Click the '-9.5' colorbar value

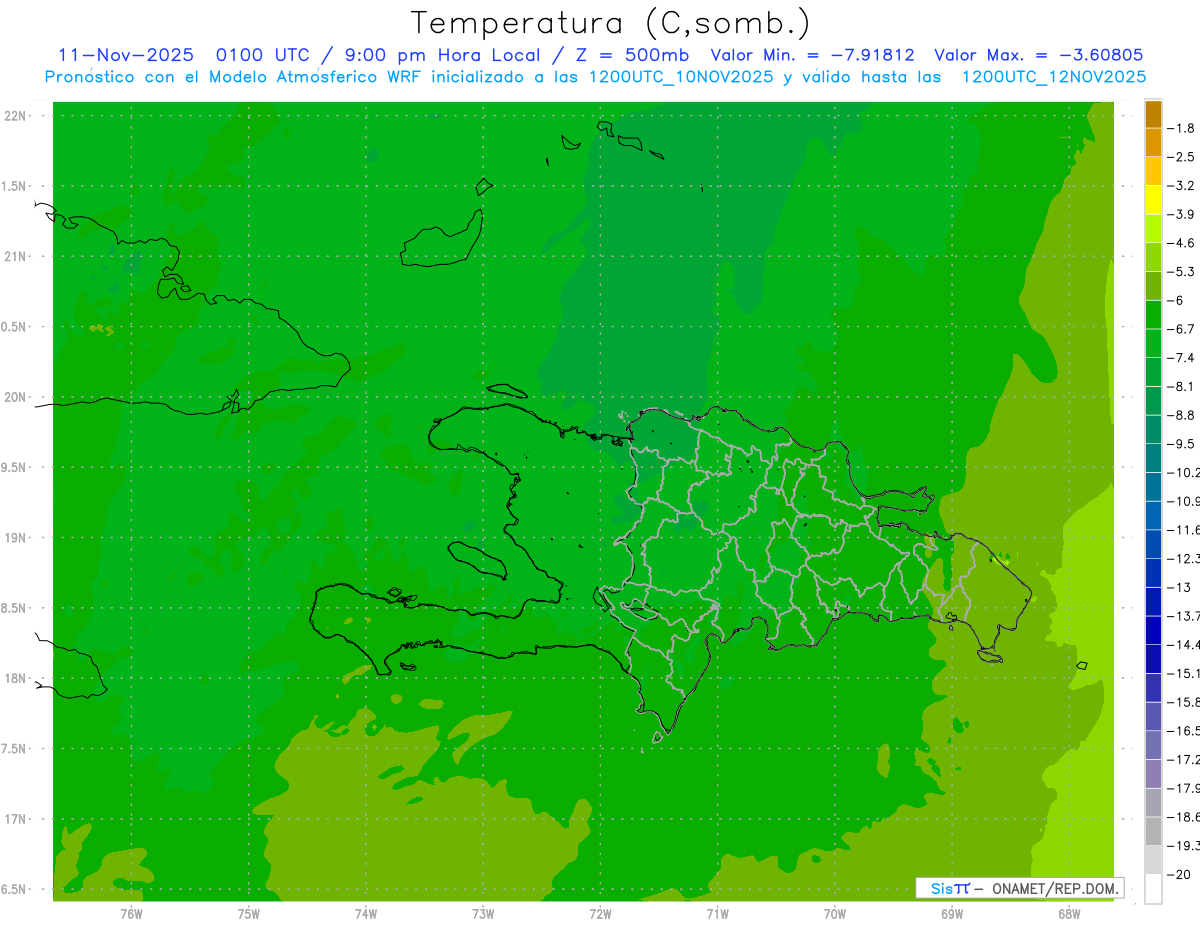tap(1182, 443)
